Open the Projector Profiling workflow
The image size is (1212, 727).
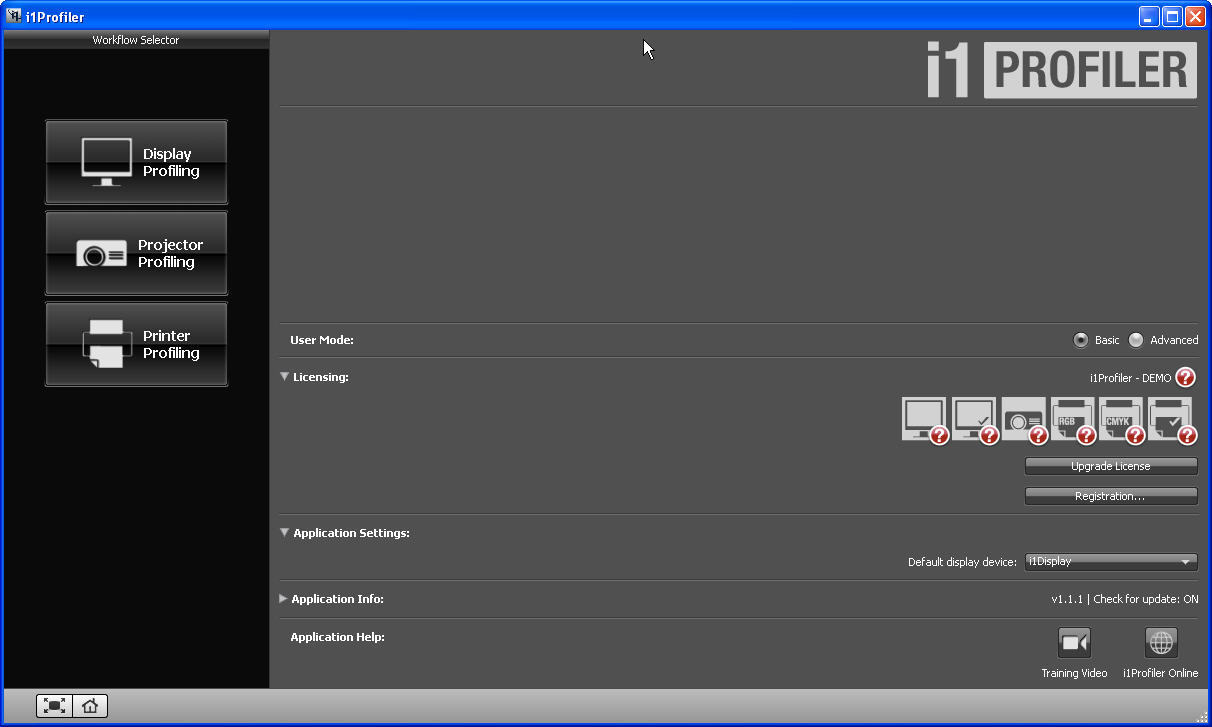click(136, 253)
